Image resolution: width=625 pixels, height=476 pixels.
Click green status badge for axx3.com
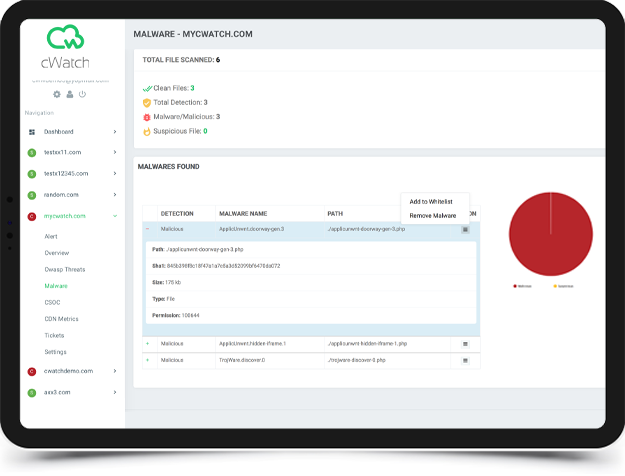pyautogui.click(x=32, y=393)
